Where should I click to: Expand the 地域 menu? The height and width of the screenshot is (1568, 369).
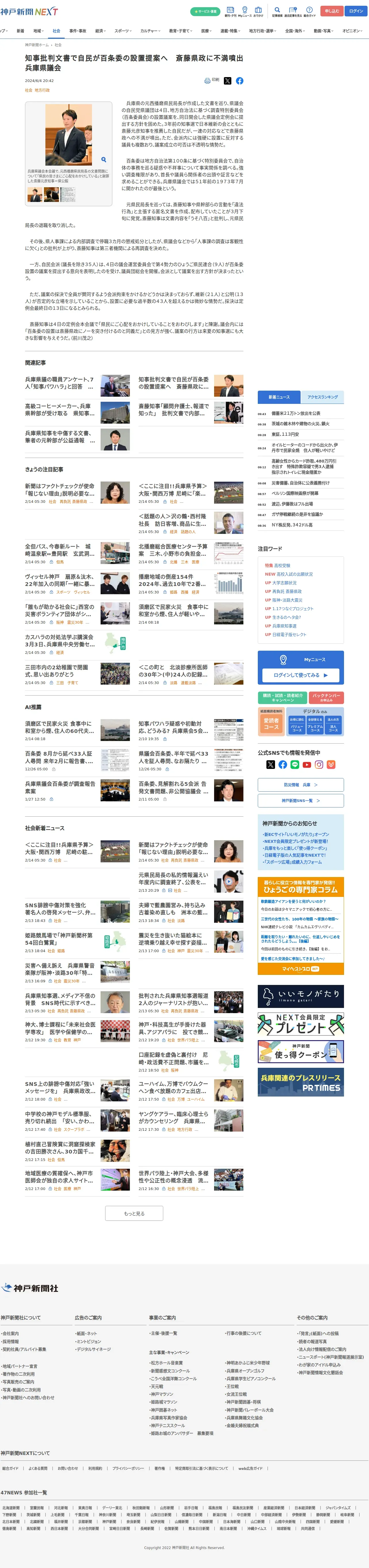[x=39, y=31]
